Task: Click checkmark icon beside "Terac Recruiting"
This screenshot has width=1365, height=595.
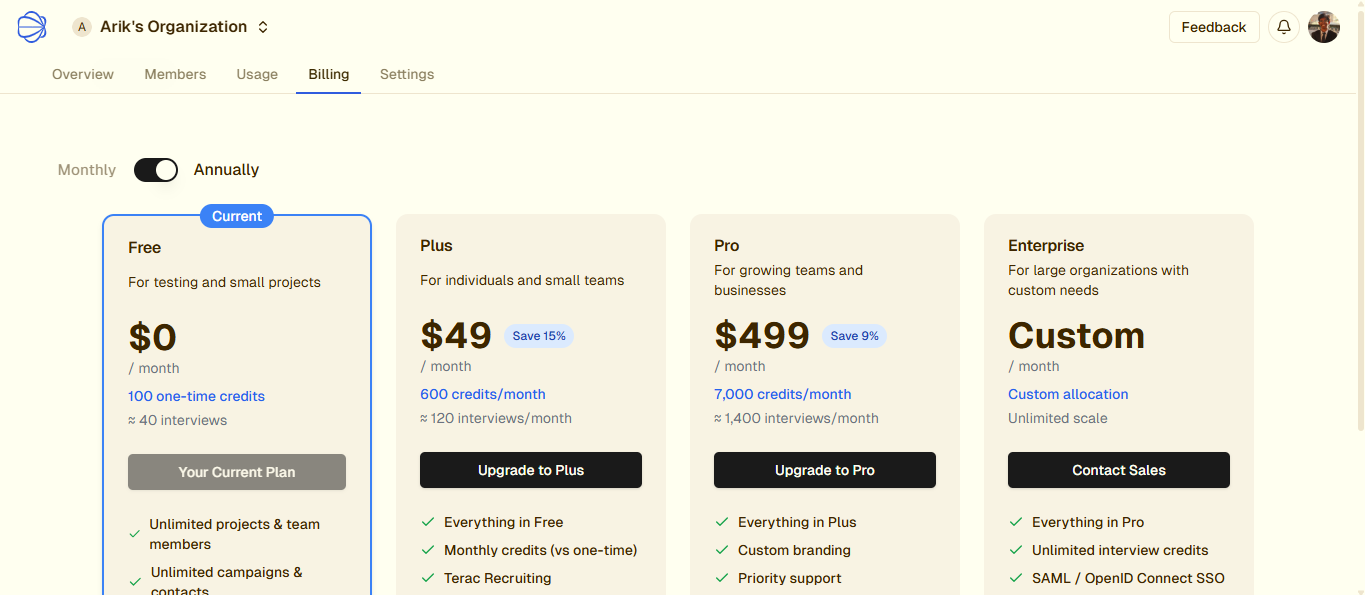Action: pyautogui.click(x=428, y=578)
